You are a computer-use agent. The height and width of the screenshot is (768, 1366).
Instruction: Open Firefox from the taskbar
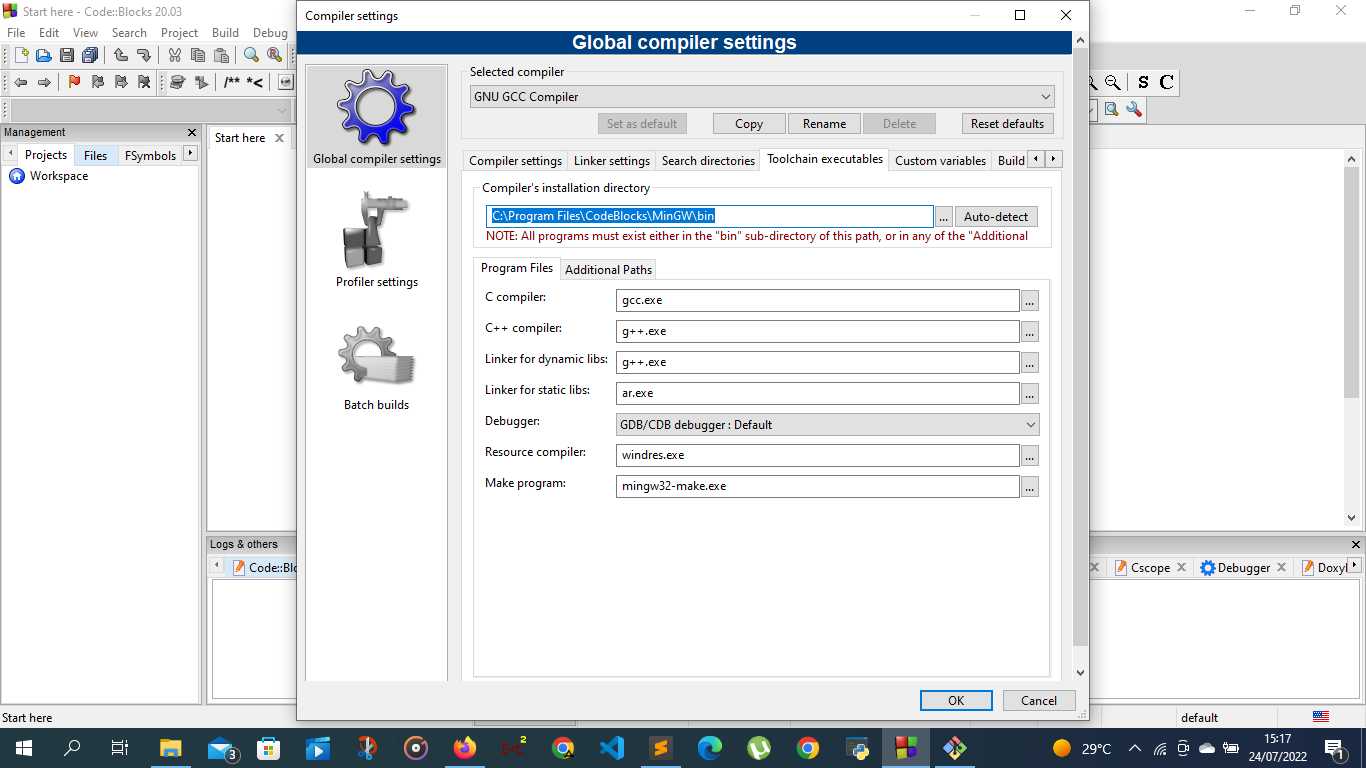(465, 748)
